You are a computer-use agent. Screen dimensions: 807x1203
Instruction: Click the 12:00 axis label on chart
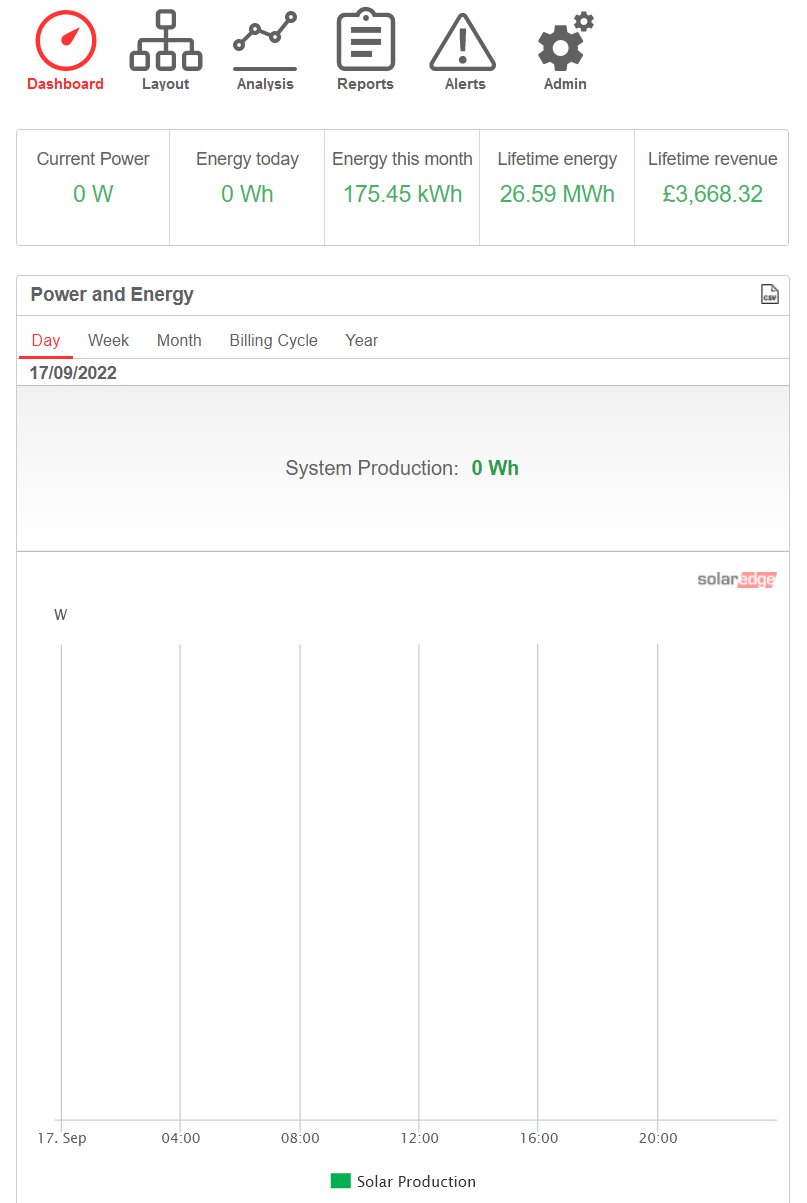(419, 1138)
